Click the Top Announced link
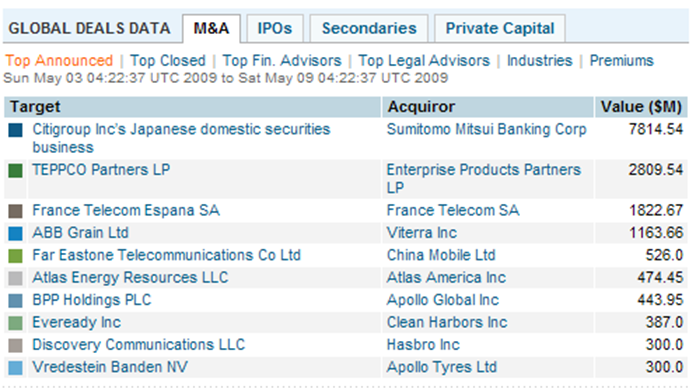 pos(59,60)
